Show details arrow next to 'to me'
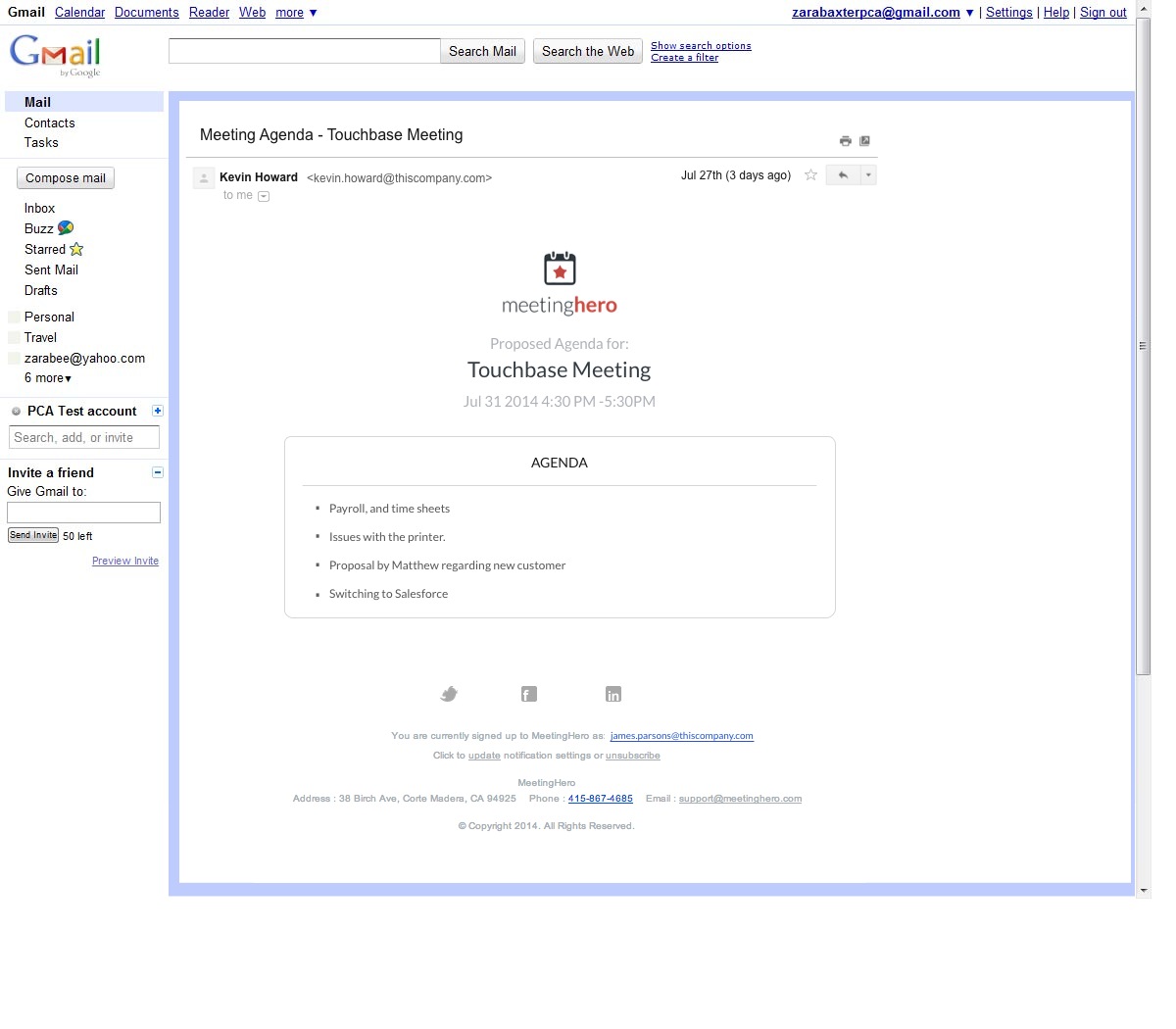The width and height of the screenshot is (1176, 1029). point(264,196)
